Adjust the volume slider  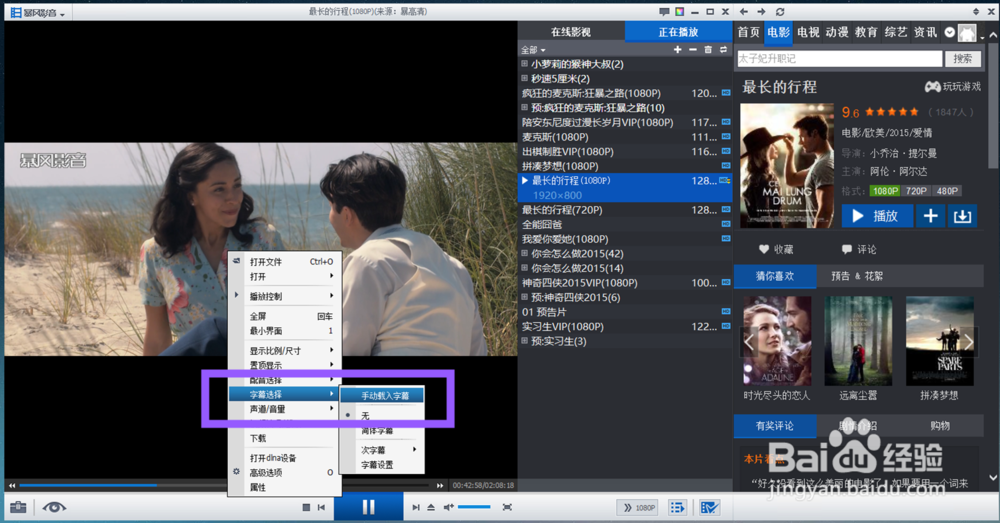(474, 507)
